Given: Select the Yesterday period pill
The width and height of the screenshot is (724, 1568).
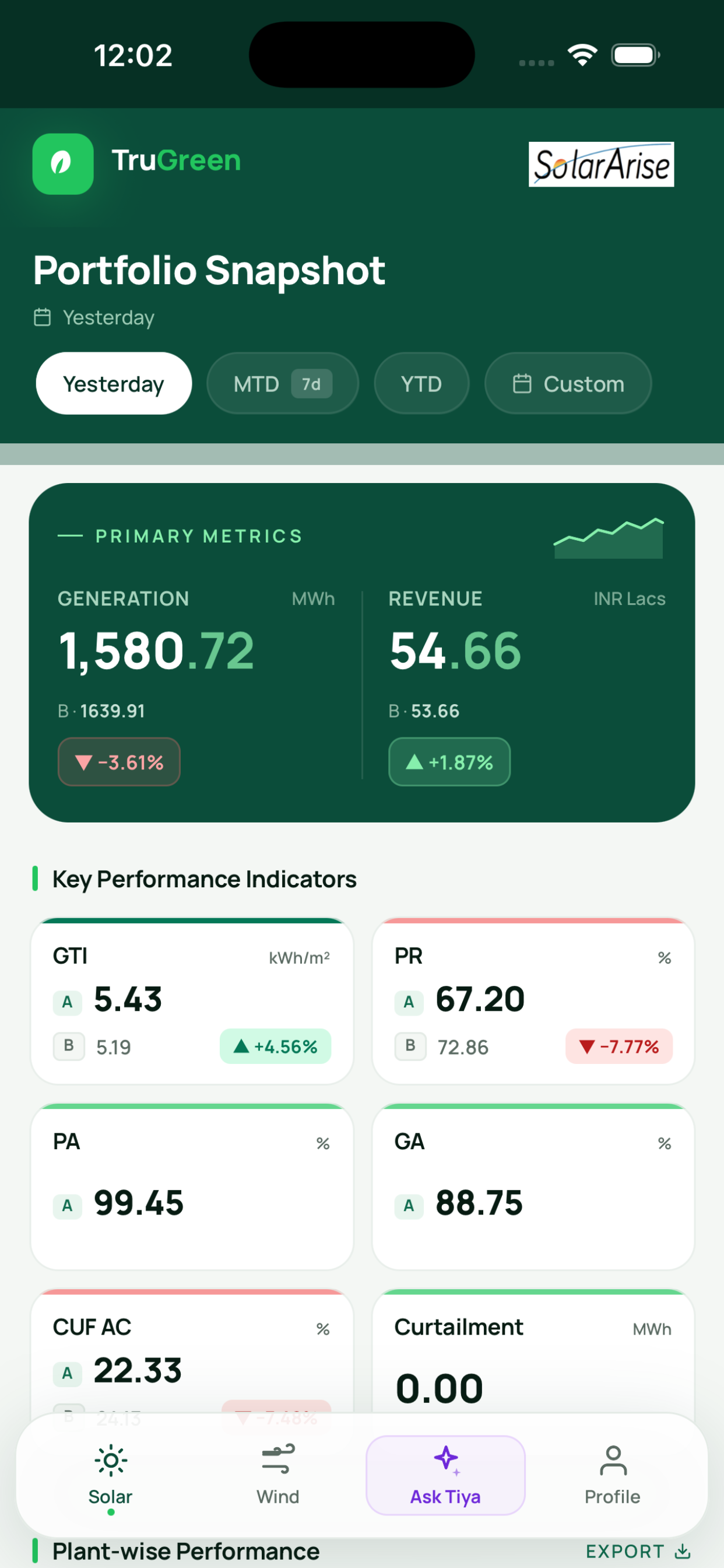Looking at the screenshot, I should point(114,383).
